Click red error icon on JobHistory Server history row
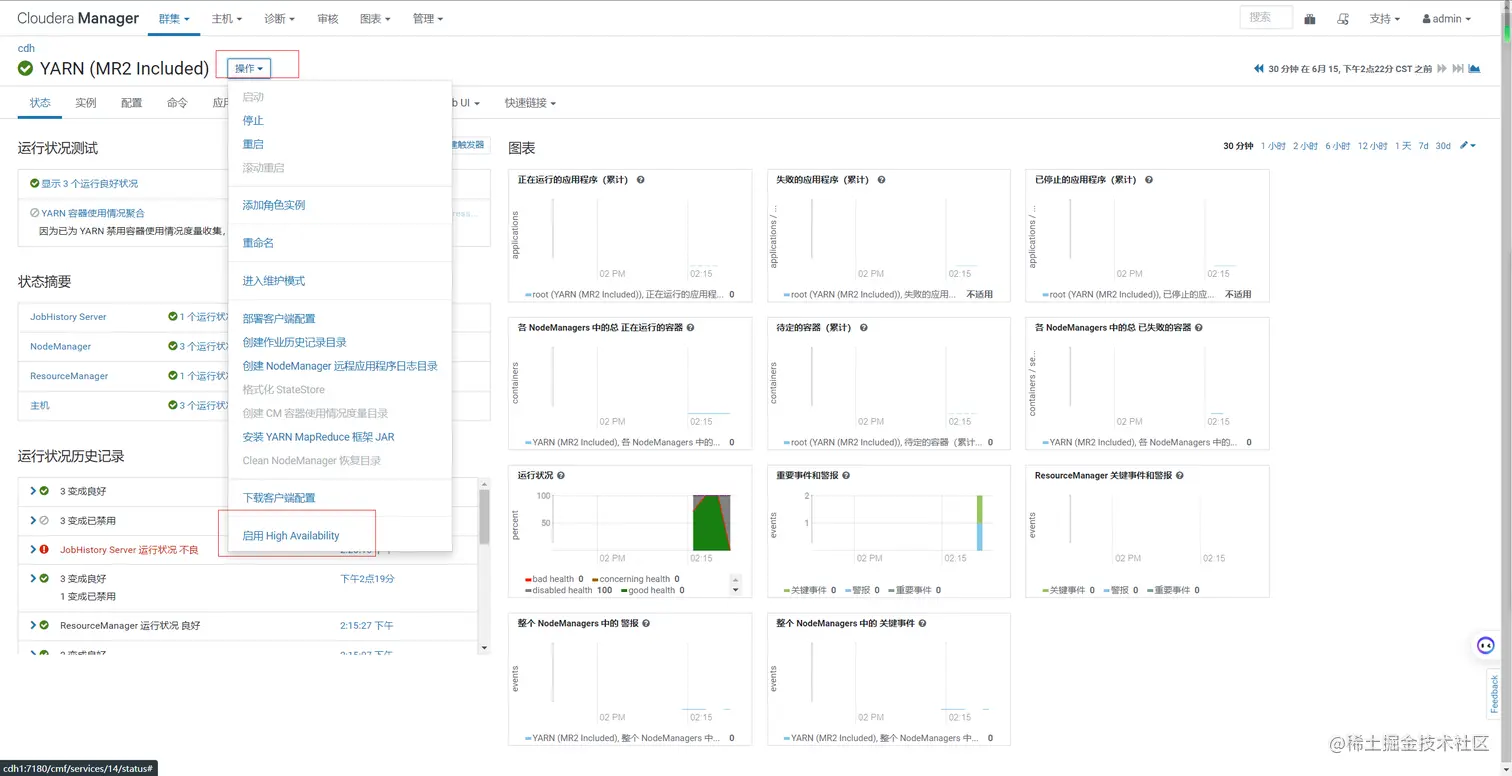 click(44, 550)
